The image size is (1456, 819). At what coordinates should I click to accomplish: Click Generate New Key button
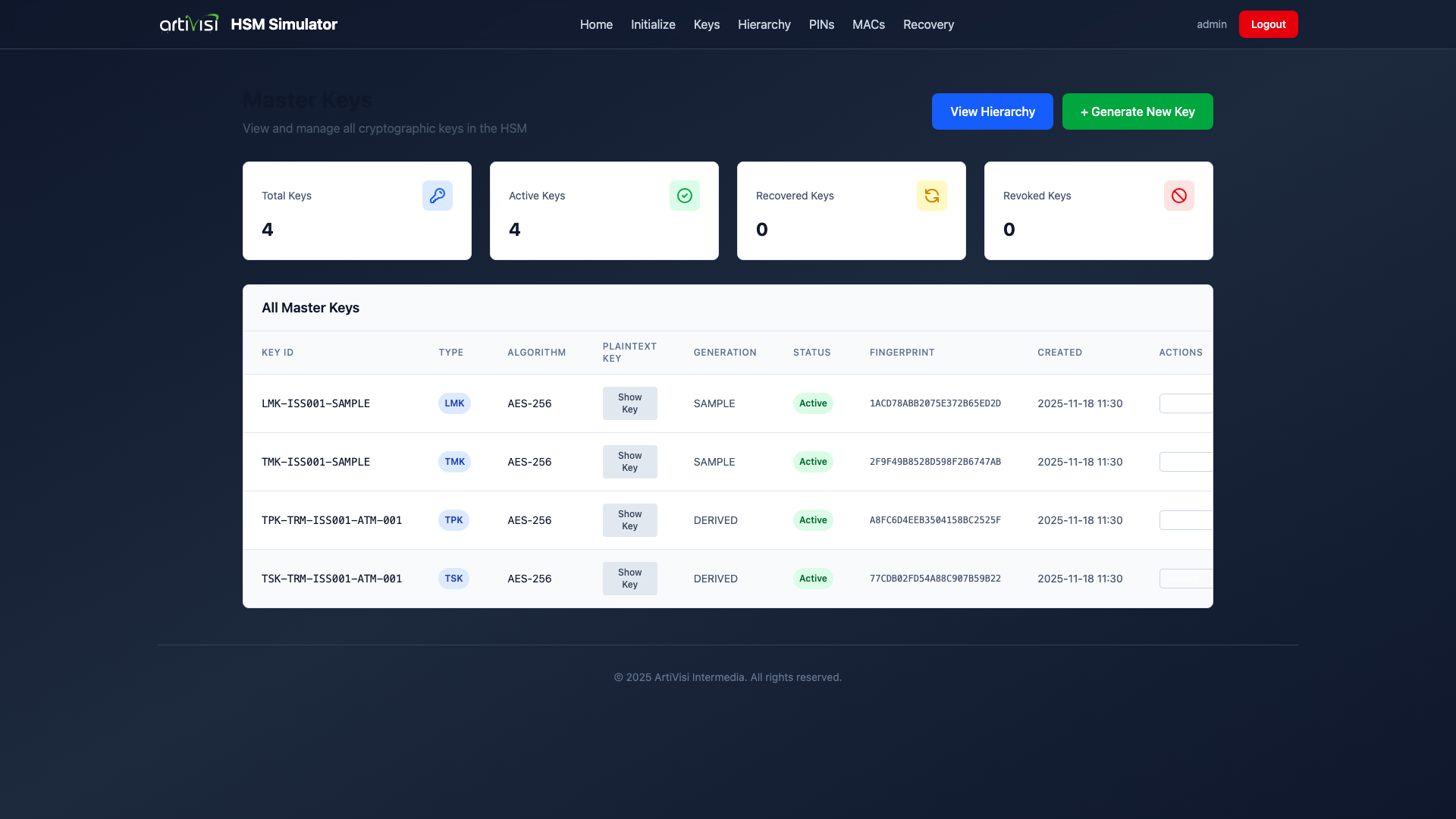(x=1137, y=111)
